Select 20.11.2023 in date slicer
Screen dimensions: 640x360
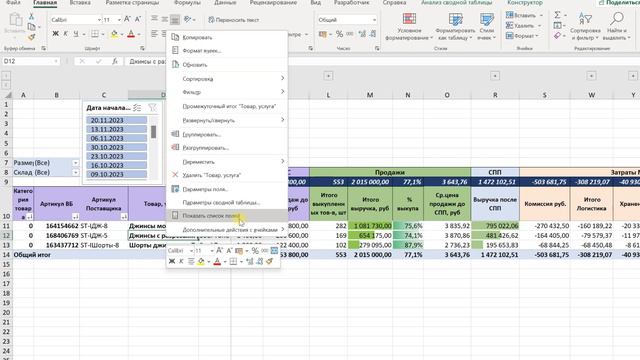[117, 120]
